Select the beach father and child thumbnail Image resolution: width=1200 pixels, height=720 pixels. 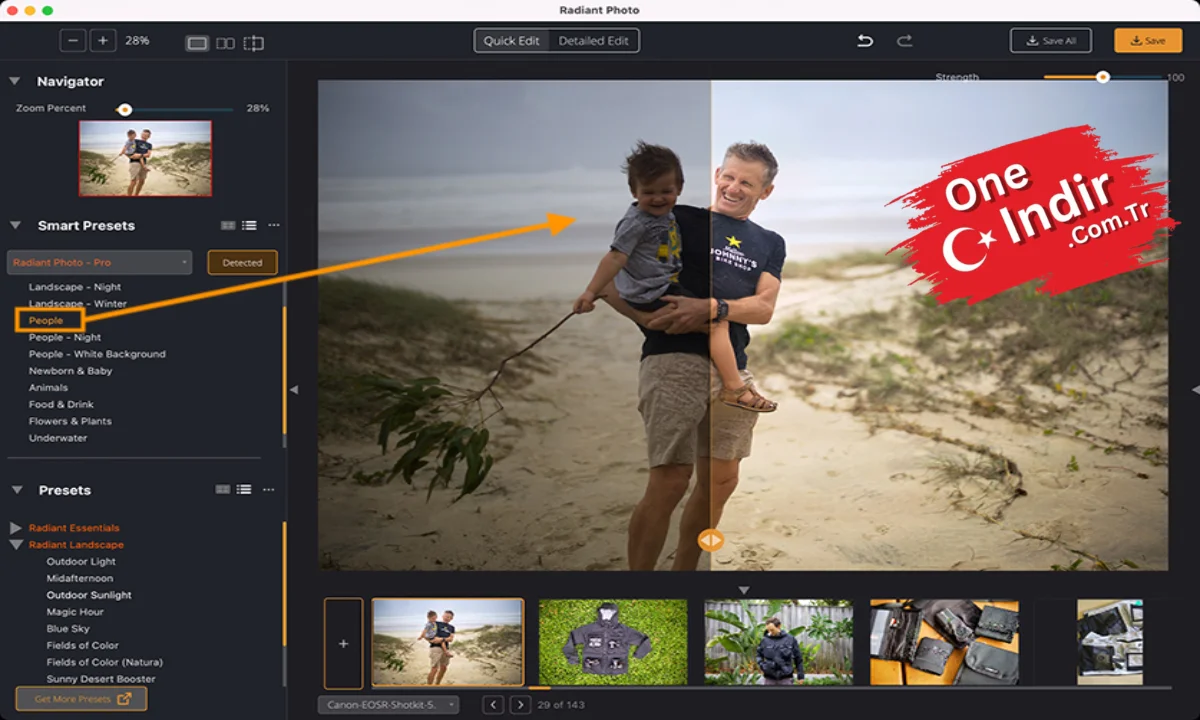(448, 642)
